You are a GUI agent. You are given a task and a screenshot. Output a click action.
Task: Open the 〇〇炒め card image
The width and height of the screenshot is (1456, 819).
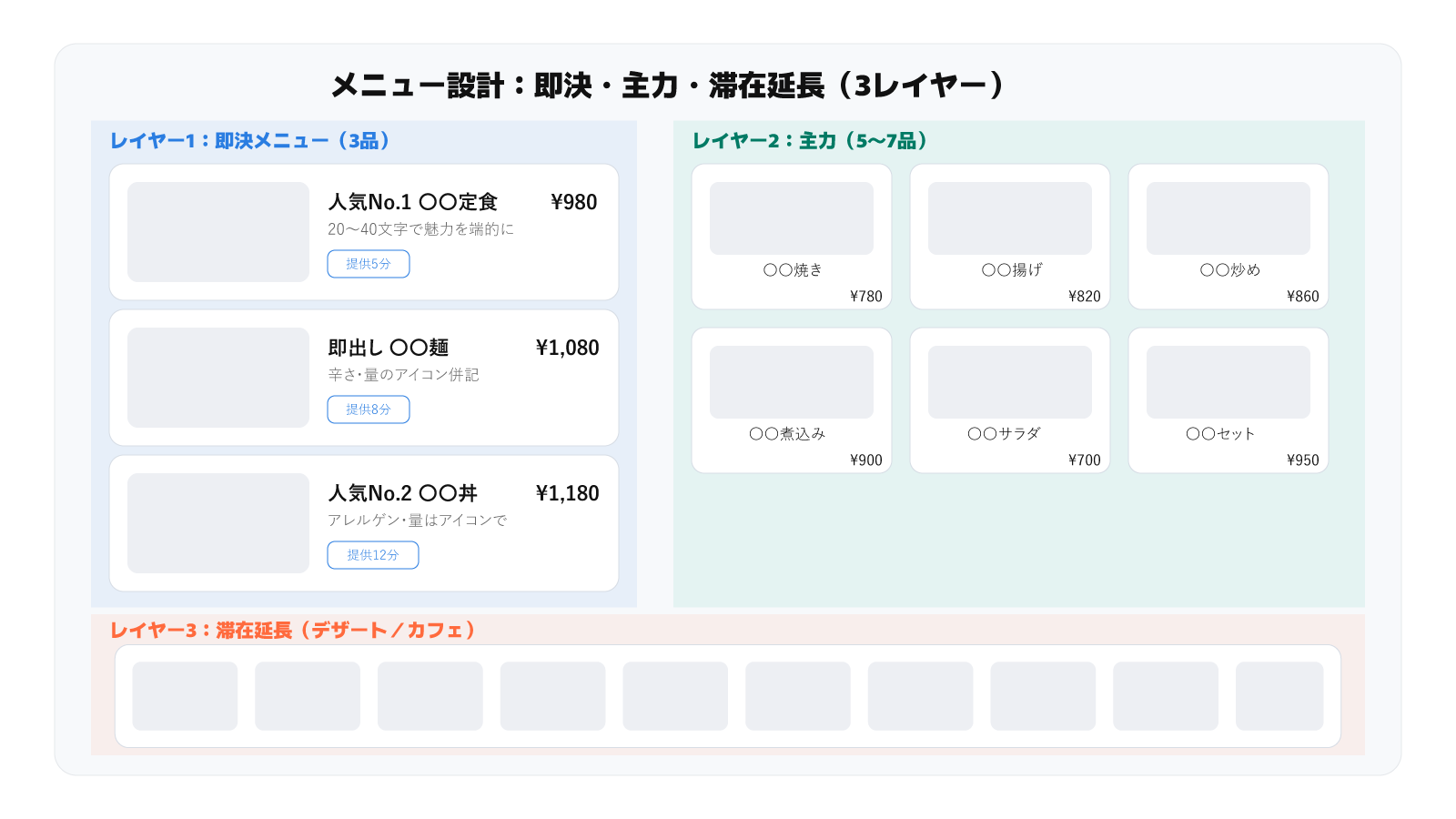coord(1228,218)
